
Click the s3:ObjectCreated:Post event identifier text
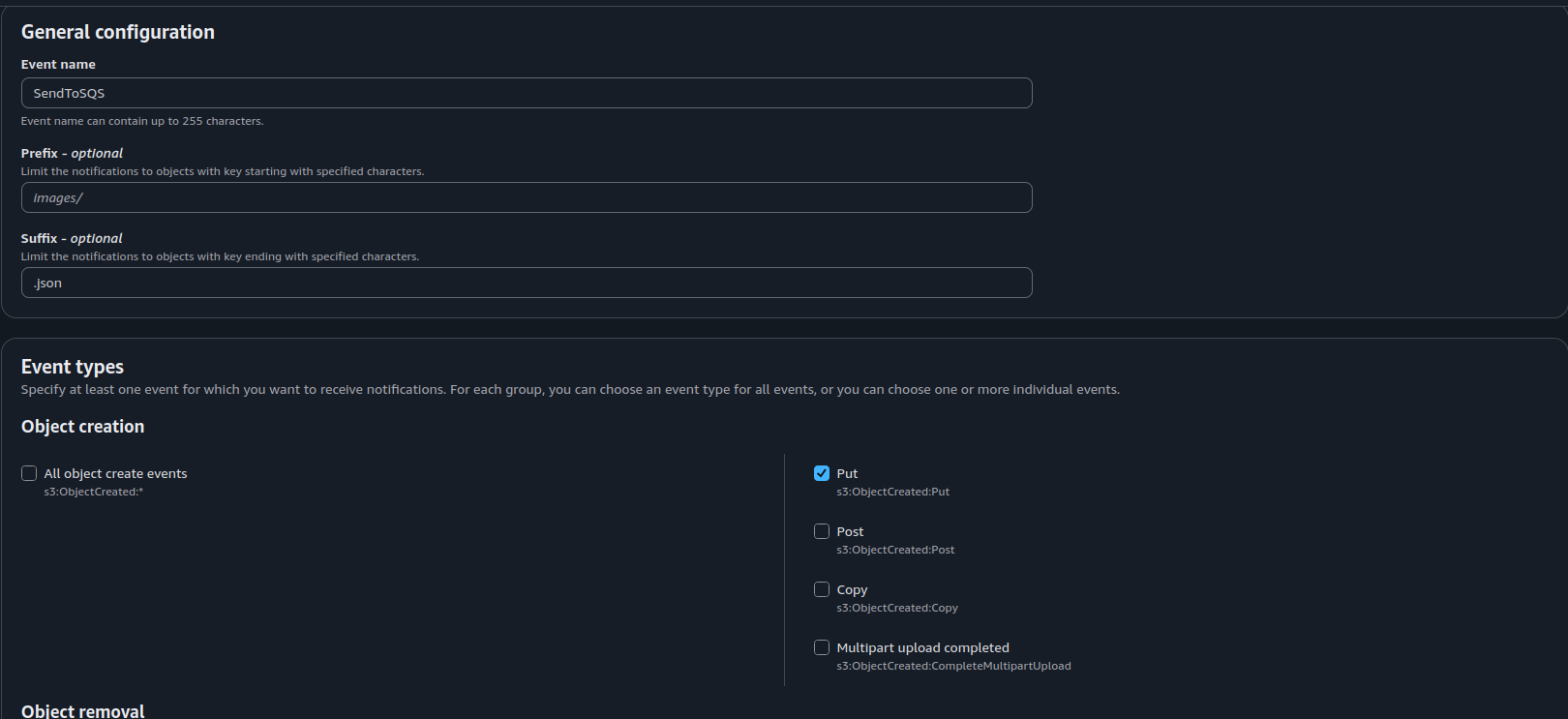[895, 550]
